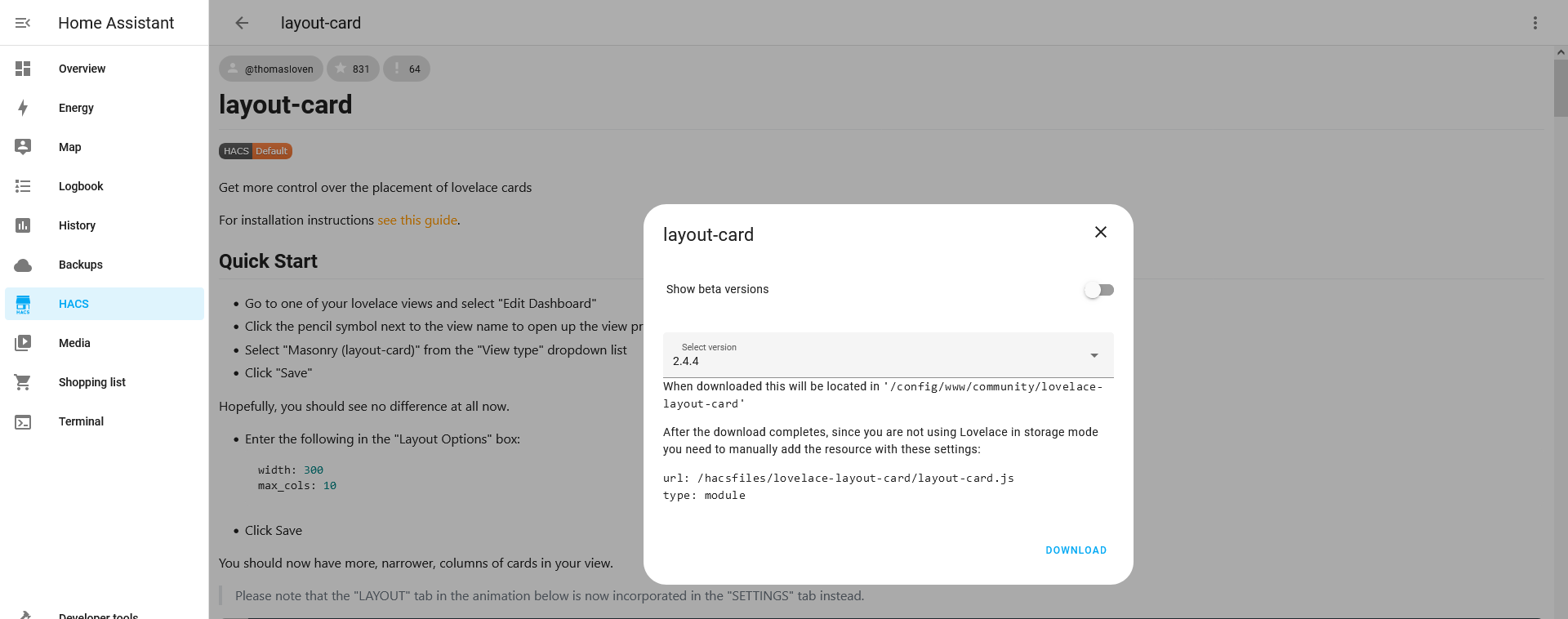Open the History chart icon
The image size is (1568, 619).
pos(23,225)
